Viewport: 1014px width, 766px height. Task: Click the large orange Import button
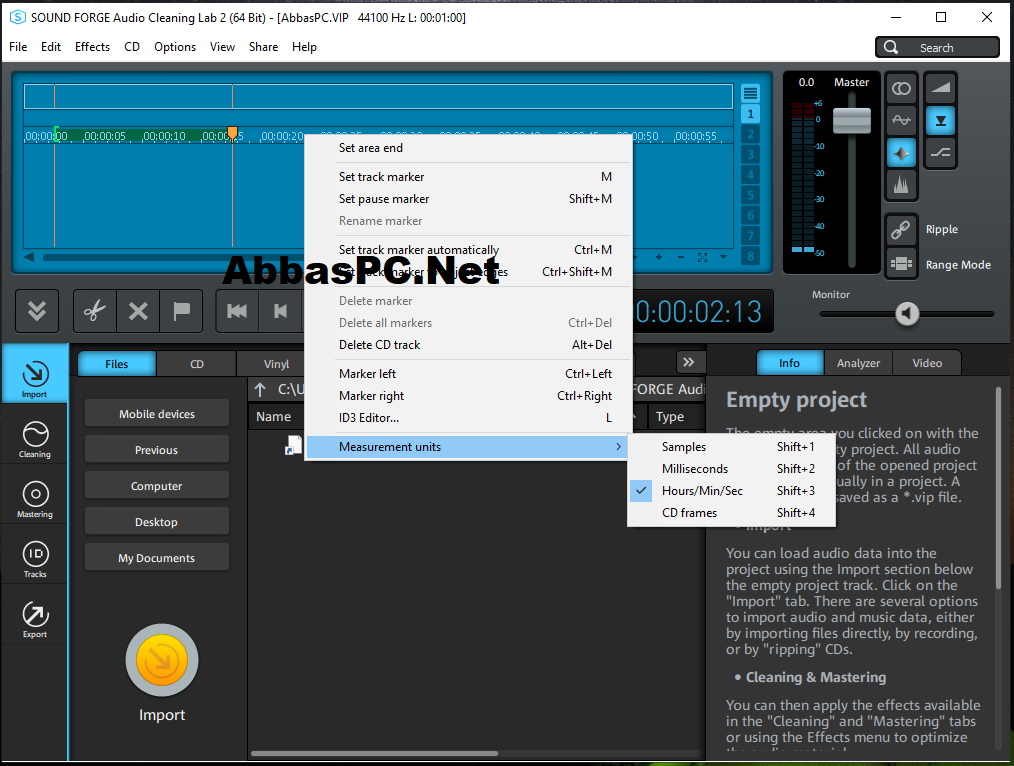point(162,660)
